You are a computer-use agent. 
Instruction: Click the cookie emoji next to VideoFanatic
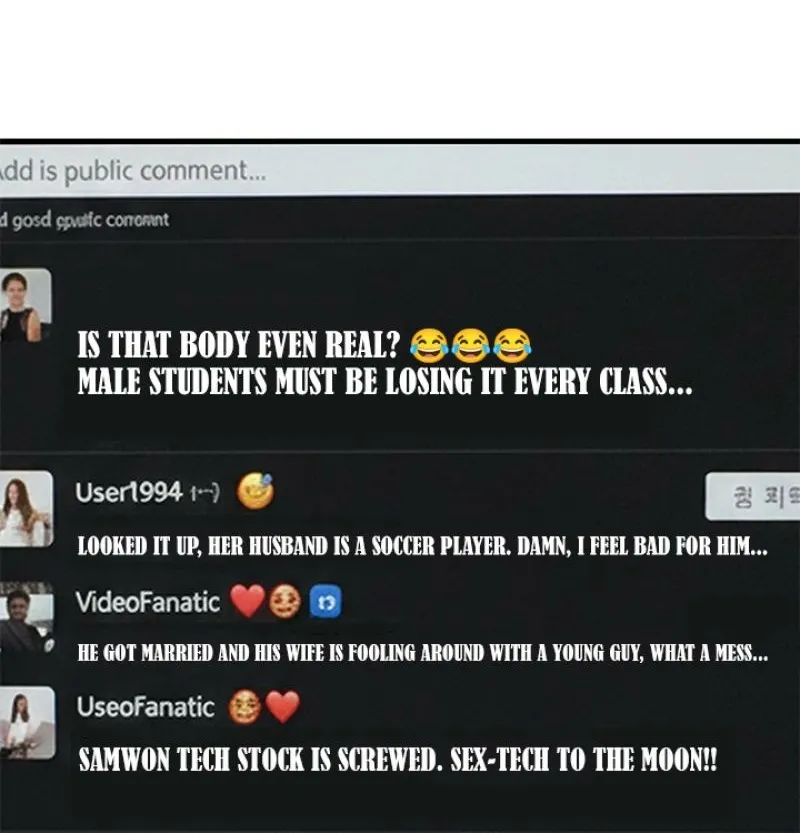(x=284, y=602)
